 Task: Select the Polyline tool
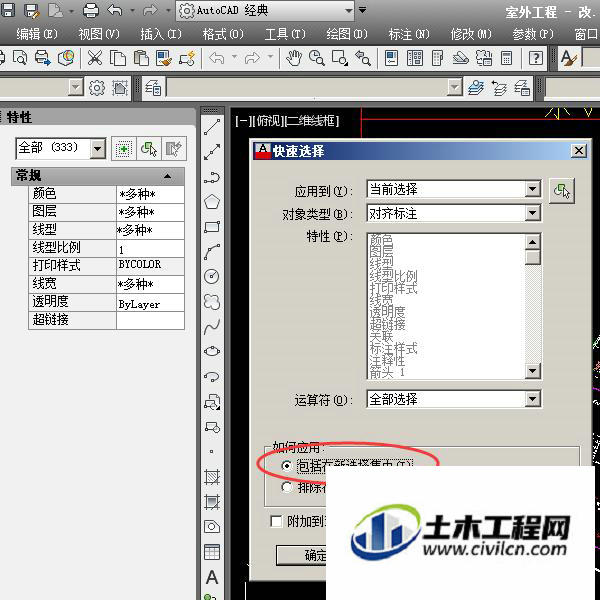coord(212,177)
